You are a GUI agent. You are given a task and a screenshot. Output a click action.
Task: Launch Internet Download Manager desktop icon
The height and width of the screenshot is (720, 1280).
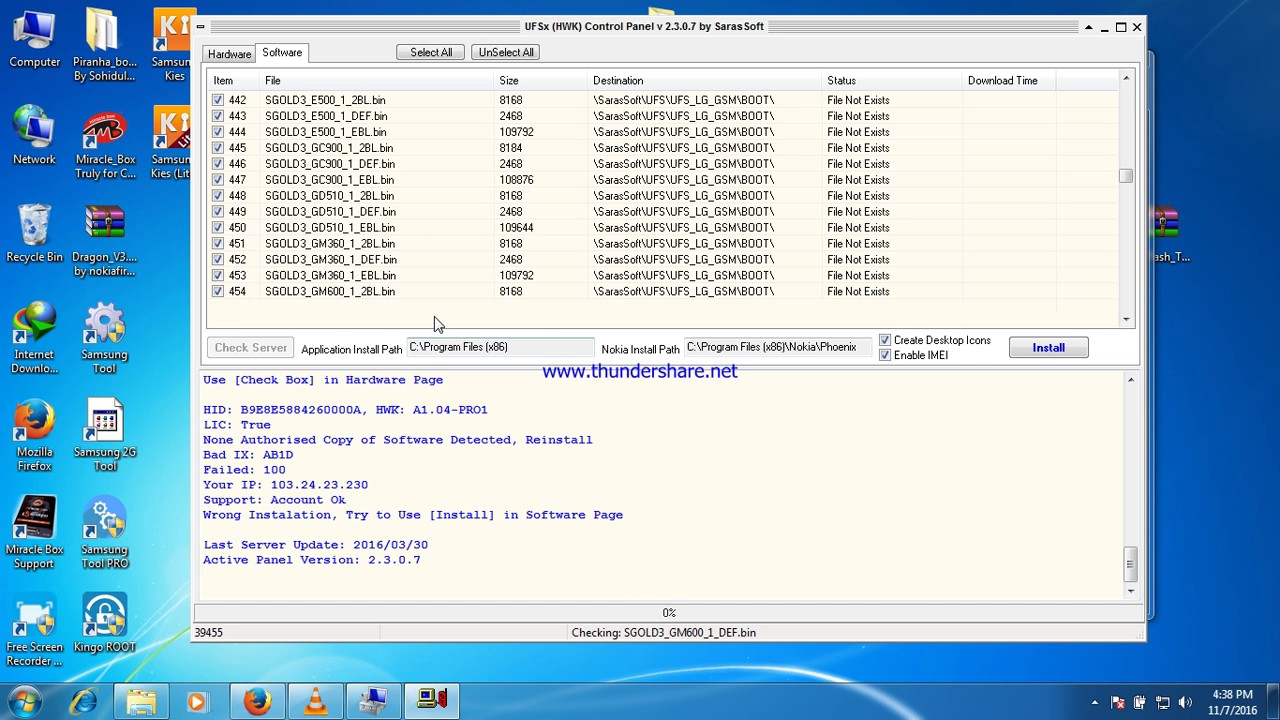point(34,339)
